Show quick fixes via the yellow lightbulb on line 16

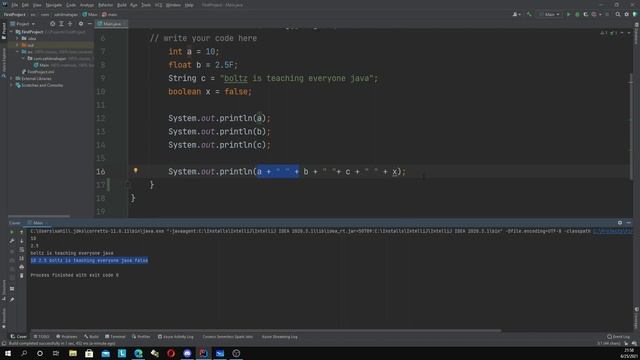(x=136, y=171)
